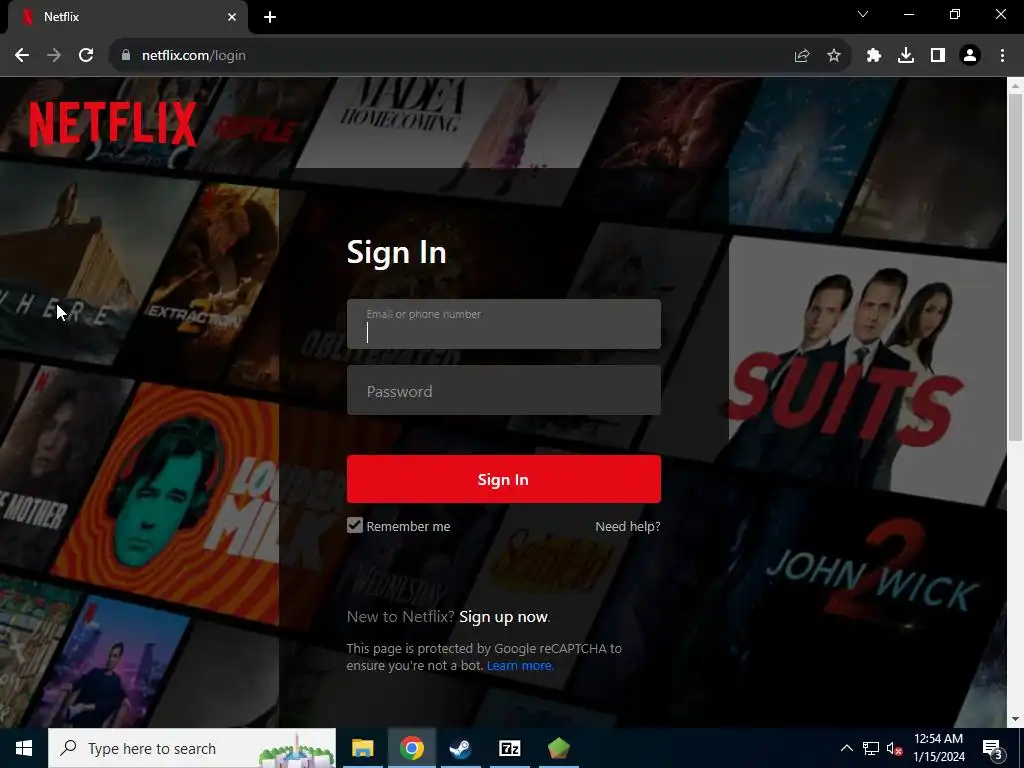The height and width of the screenshot is (768, 1024).
Task: Open the green gem taskbar app
Action: (x=558, y=748)
